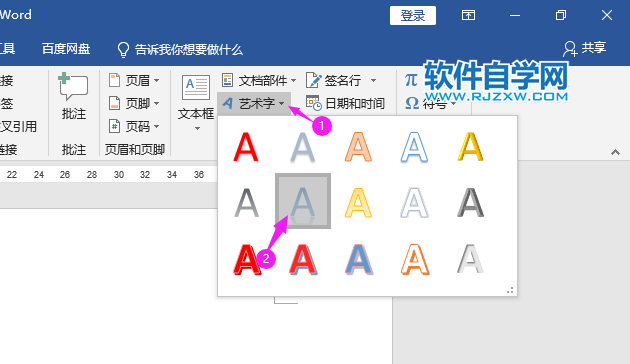Select the red fill WordArt style
This screenshot has height=364, width=630.
(246, 147)
